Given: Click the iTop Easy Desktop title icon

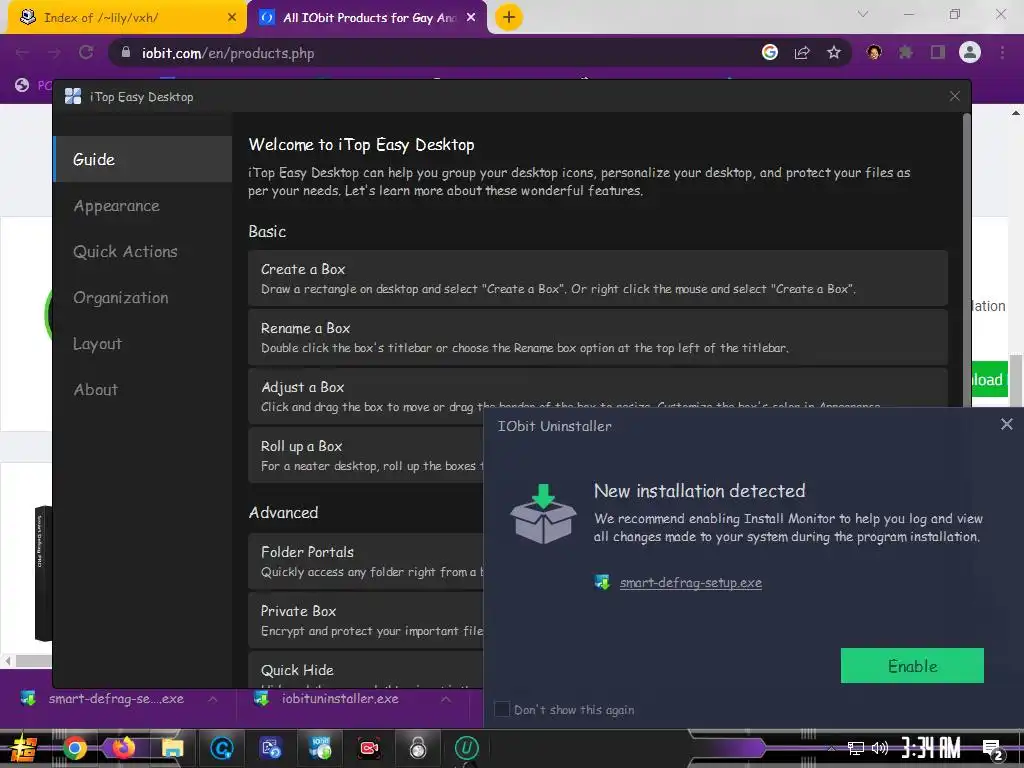Looking at the screenshot, I should pyautogui.click(x=73, y=97).
